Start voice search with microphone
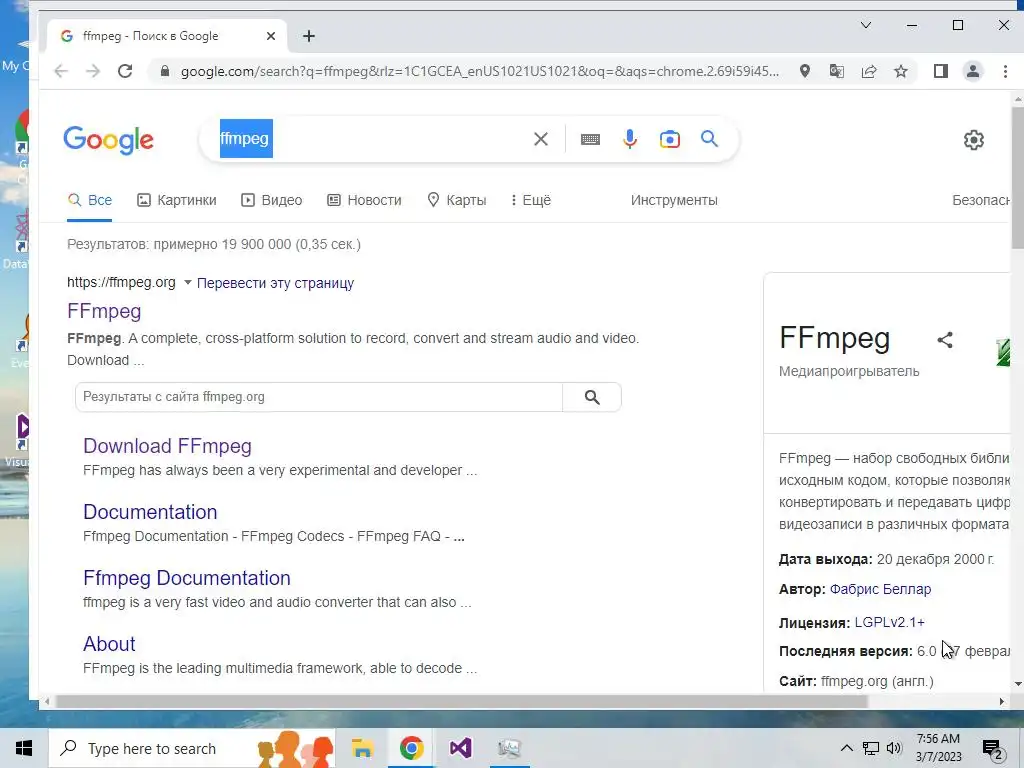 (x=630, y=138)
